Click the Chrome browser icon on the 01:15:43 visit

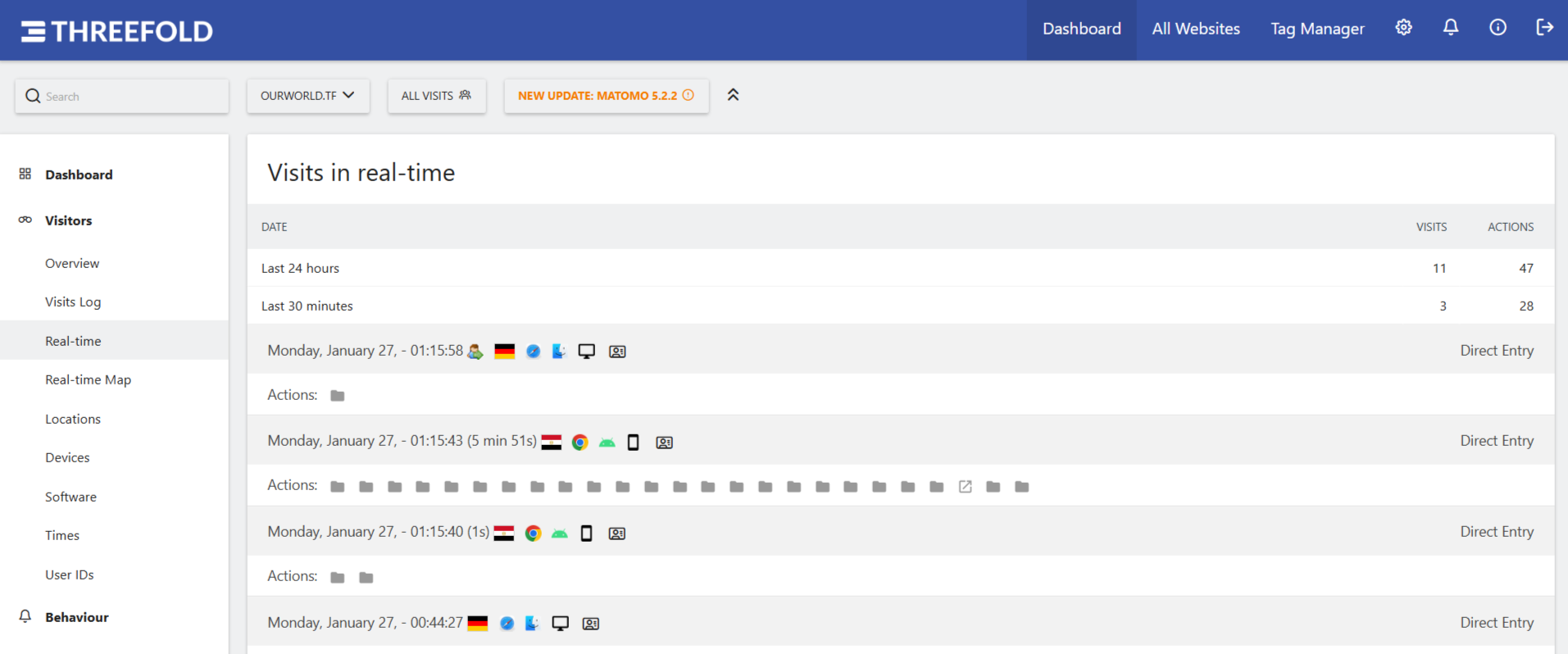(x=579, y=443)
